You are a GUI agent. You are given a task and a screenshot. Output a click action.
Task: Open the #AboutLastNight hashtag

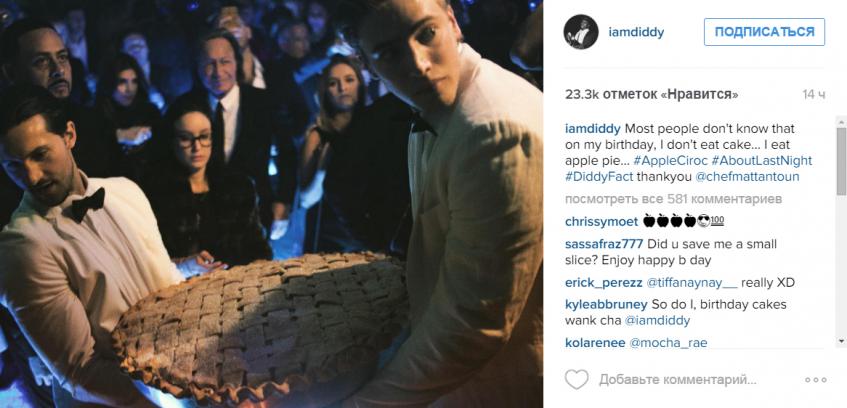coord(763,161)
